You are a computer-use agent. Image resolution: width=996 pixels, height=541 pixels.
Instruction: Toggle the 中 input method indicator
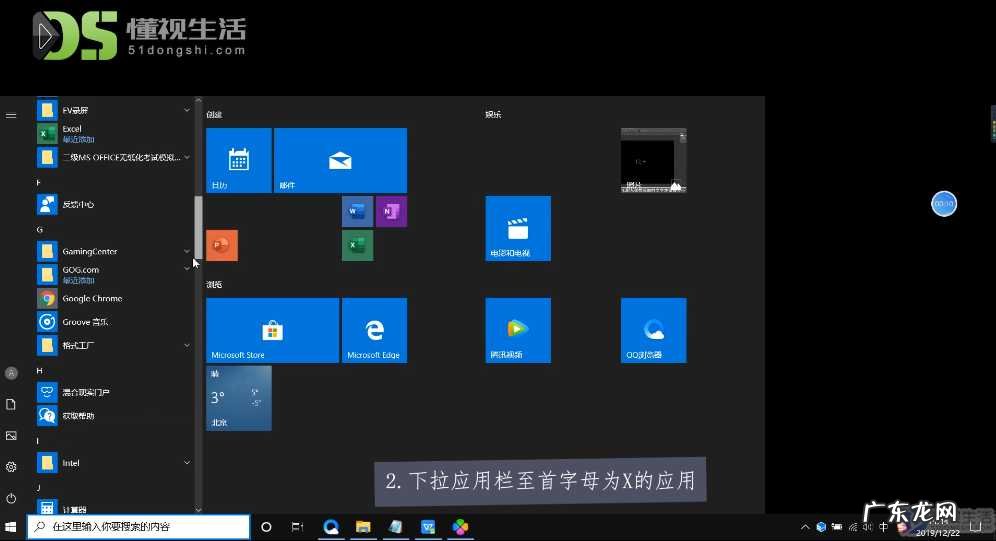884,527
